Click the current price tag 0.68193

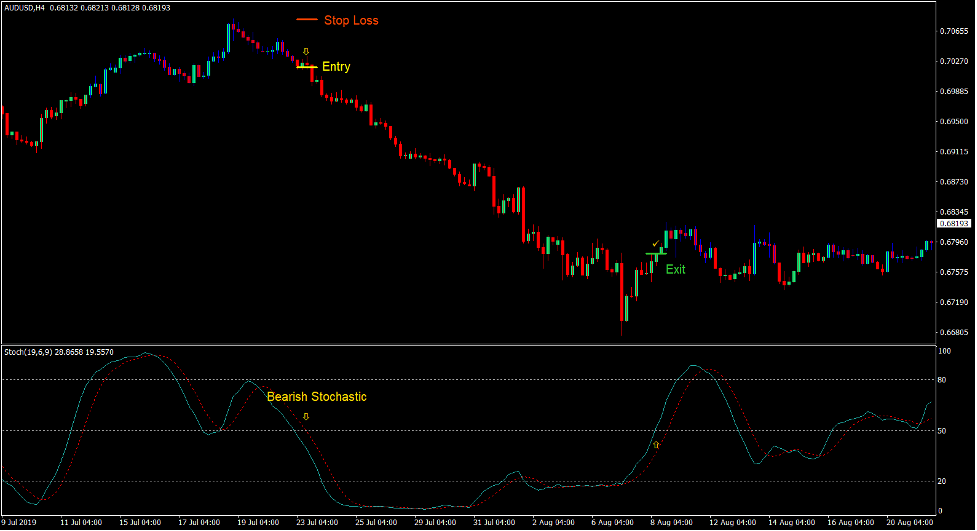tap(955, 224)
